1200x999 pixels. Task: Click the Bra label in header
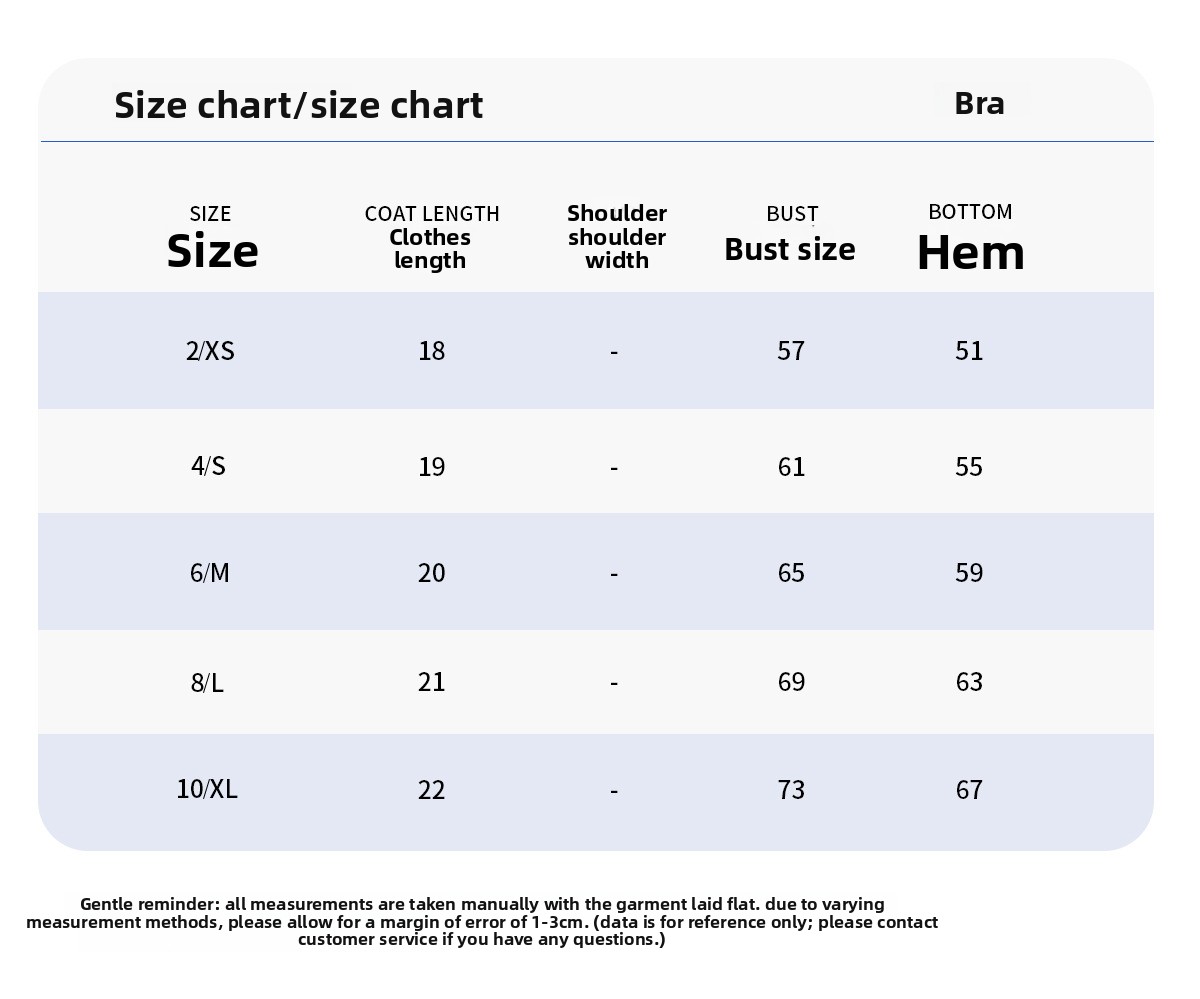pos(979,102)
